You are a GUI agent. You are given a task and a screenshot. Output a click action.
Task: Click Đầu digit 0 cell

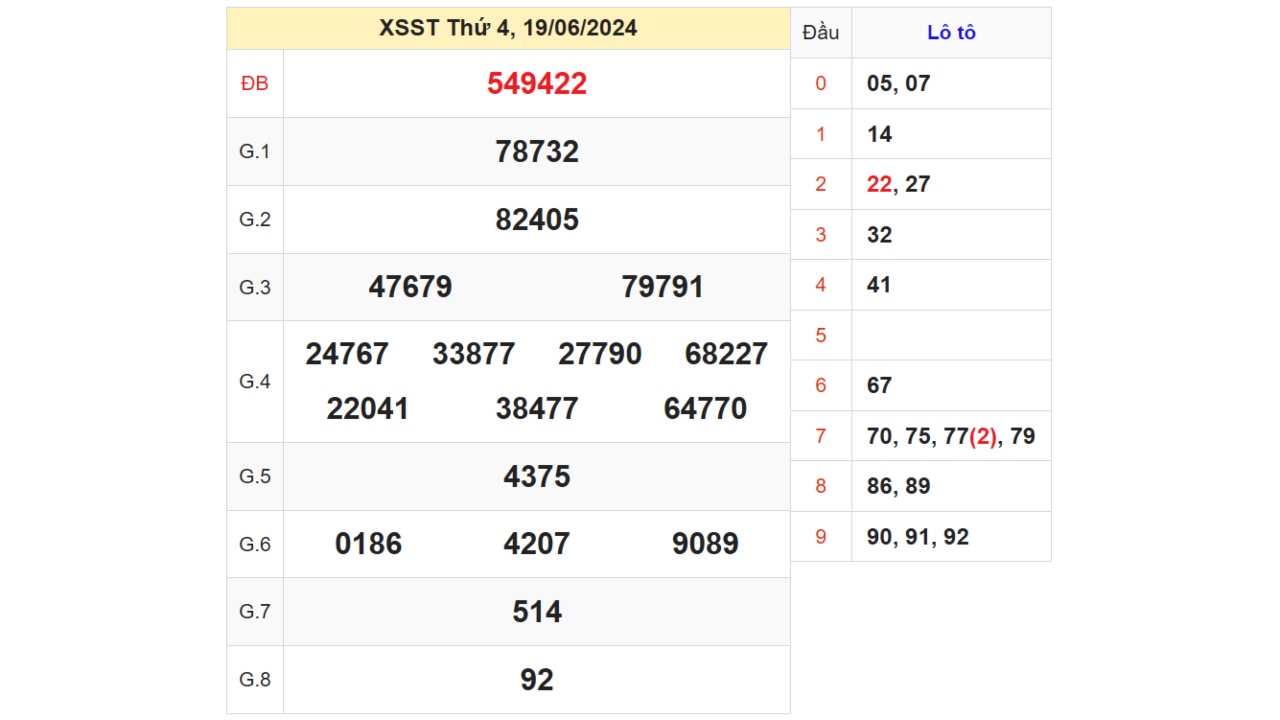click(x=821, y=84)
